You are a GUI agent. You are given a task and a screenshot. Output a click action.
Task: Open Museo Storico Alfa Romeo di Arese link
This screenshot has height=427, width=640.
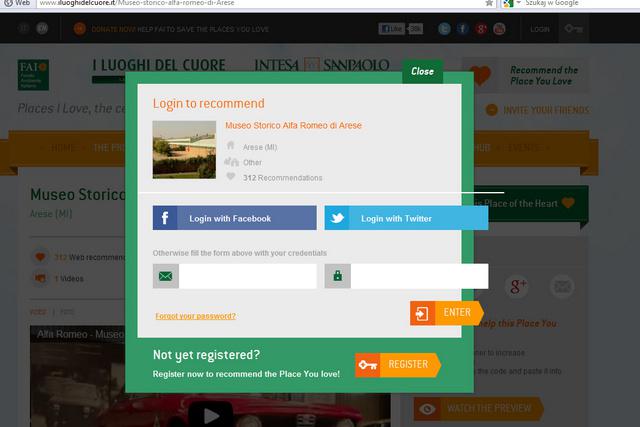pyautogui.click(x=293, y=125)
